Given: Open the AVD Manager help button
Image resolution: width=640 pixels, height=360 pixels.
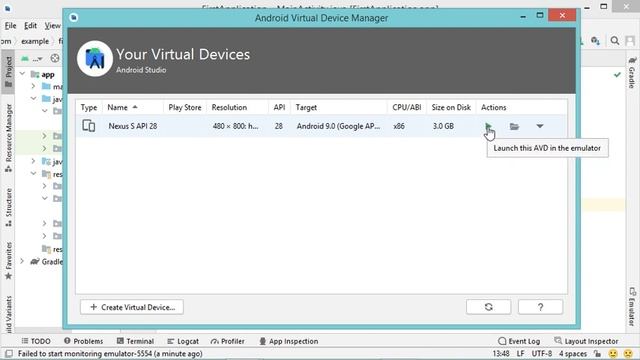Looking at the screenshot, I should [540, 307].
